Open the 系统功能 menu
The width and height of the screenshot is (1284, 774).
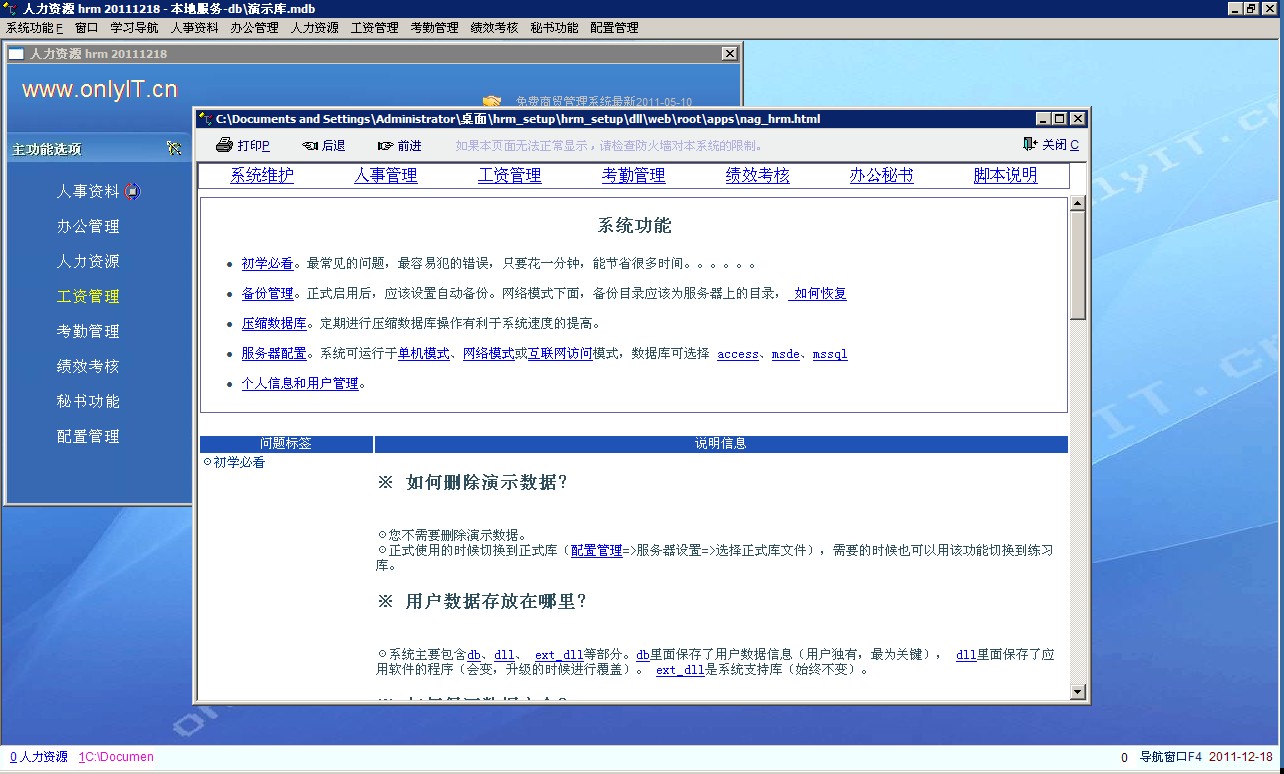(34, 28)
